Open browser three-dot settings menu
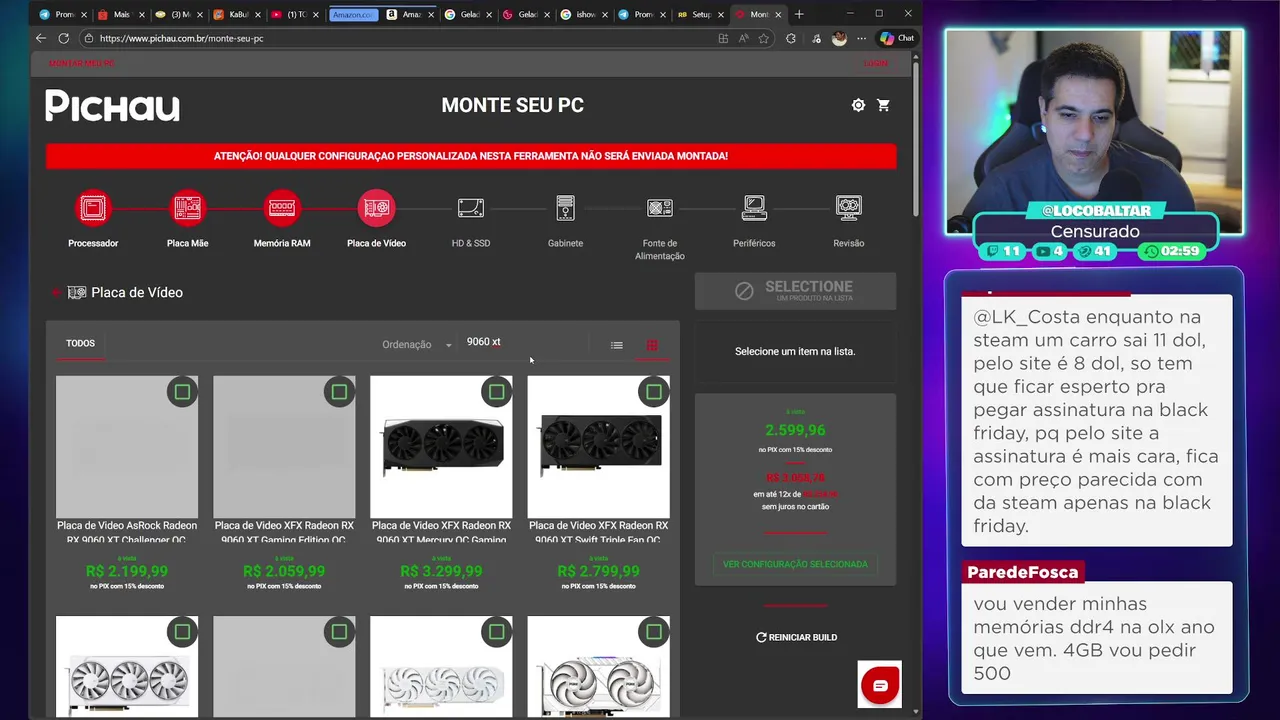Viewport: 1280px width, 720px height. tap(862, 38)
